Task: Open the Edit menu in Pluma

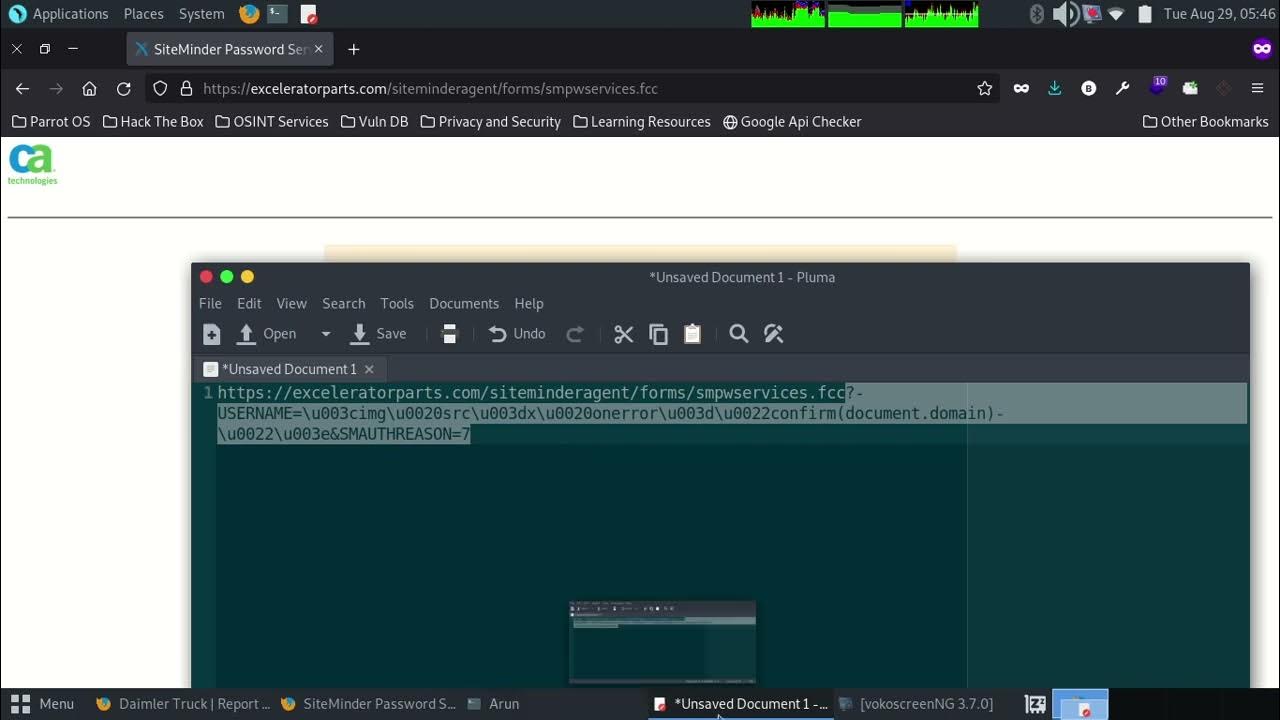Action: click(x=249, y=303)
